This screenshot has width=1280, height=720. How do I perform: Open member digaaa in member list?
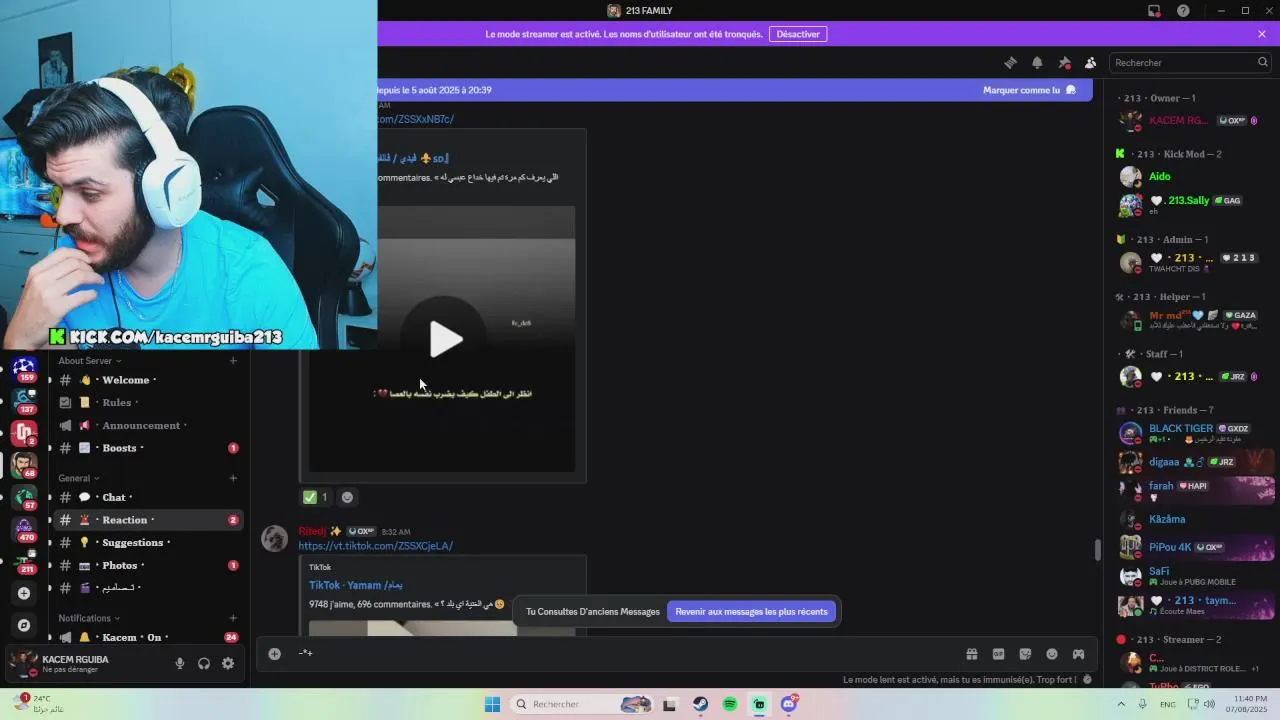[x=1195, y=462]
